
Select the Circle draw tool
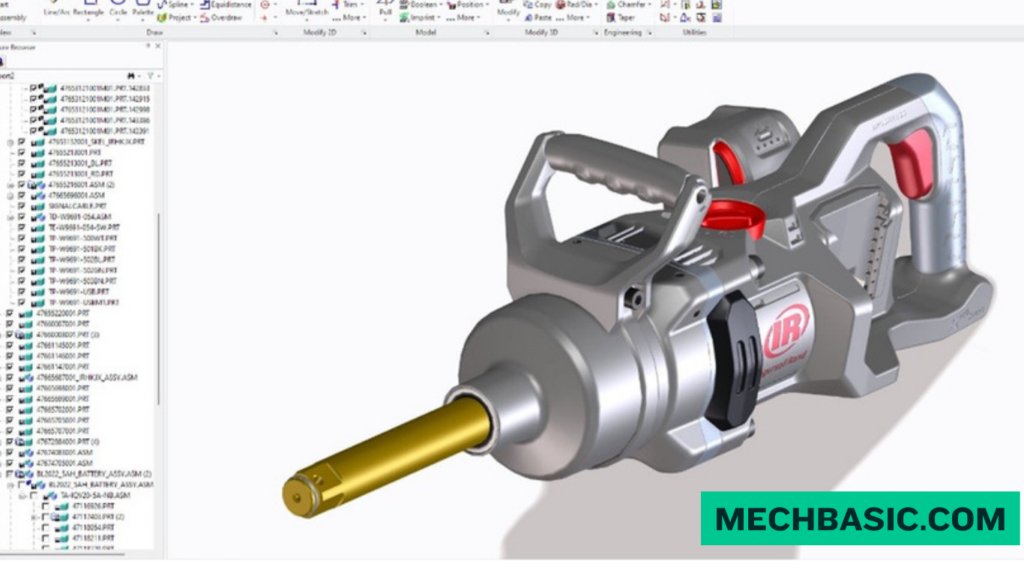click(x=118, y=8)
